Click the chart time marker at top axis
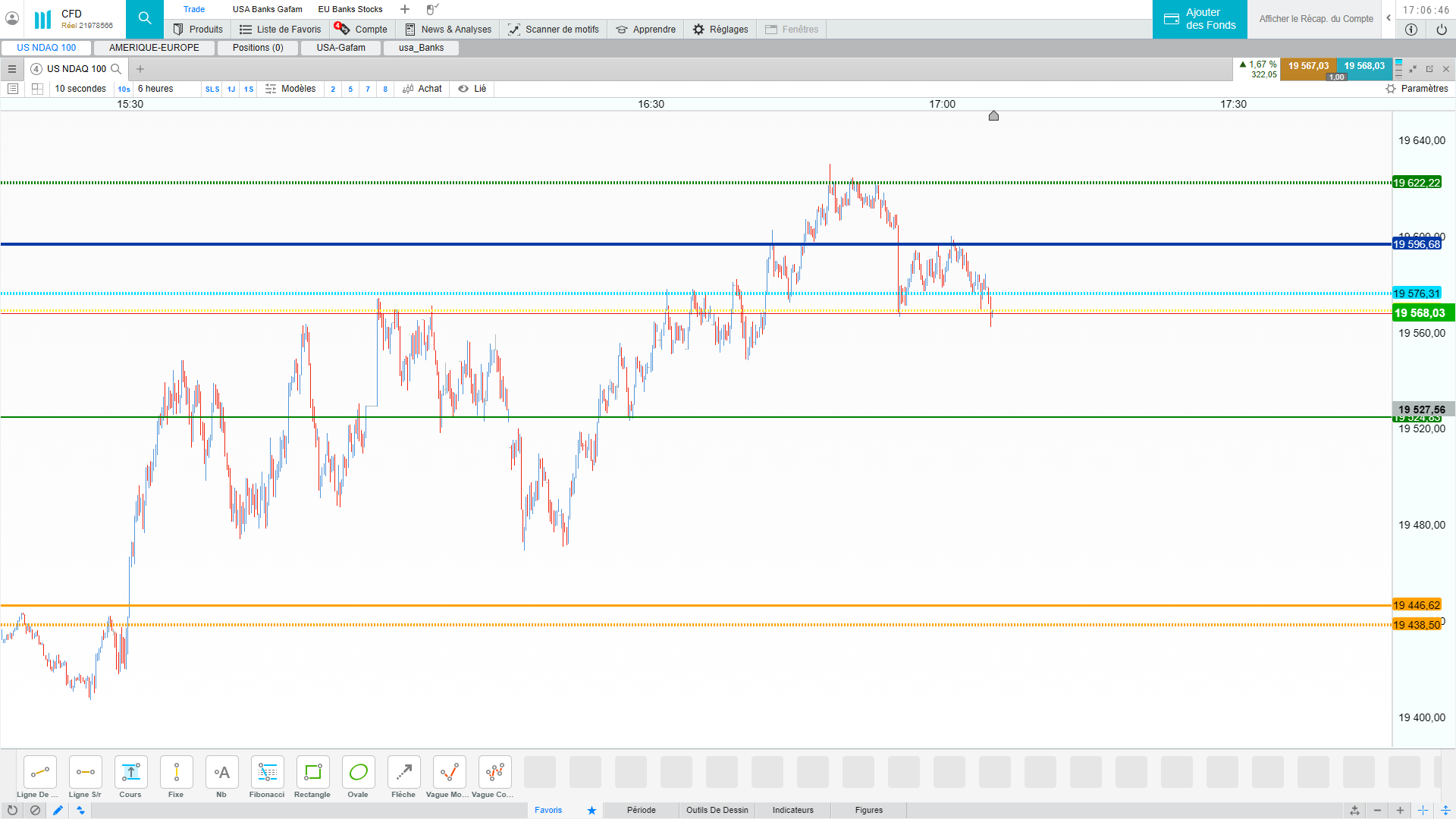Viewport: 1456px width, 819px height. pyautogui.click(x=993, y=116)
